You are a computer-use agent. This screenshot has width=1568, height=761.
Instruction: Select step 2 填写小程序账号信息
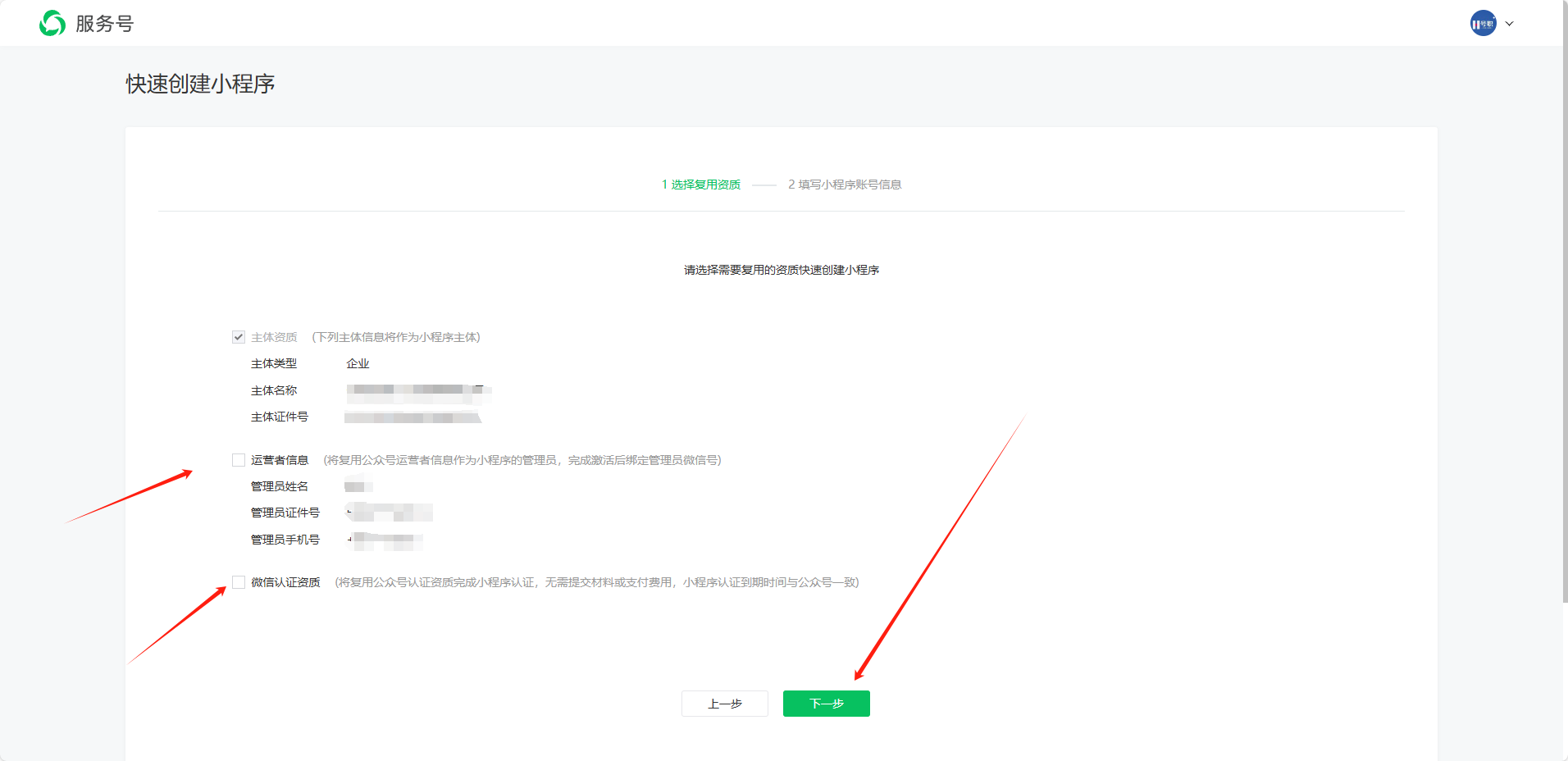pos(845,185)
